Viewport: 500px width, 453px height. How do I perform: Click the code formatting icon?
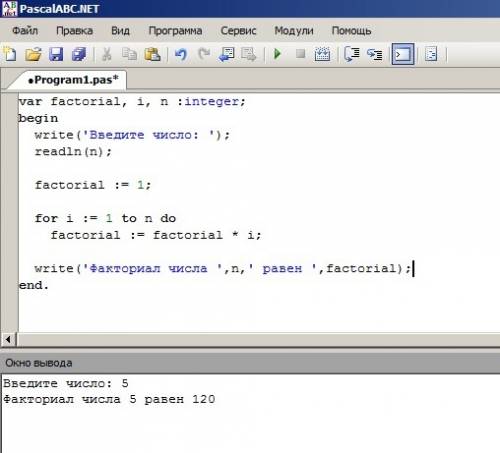click(x=431, y=54)
